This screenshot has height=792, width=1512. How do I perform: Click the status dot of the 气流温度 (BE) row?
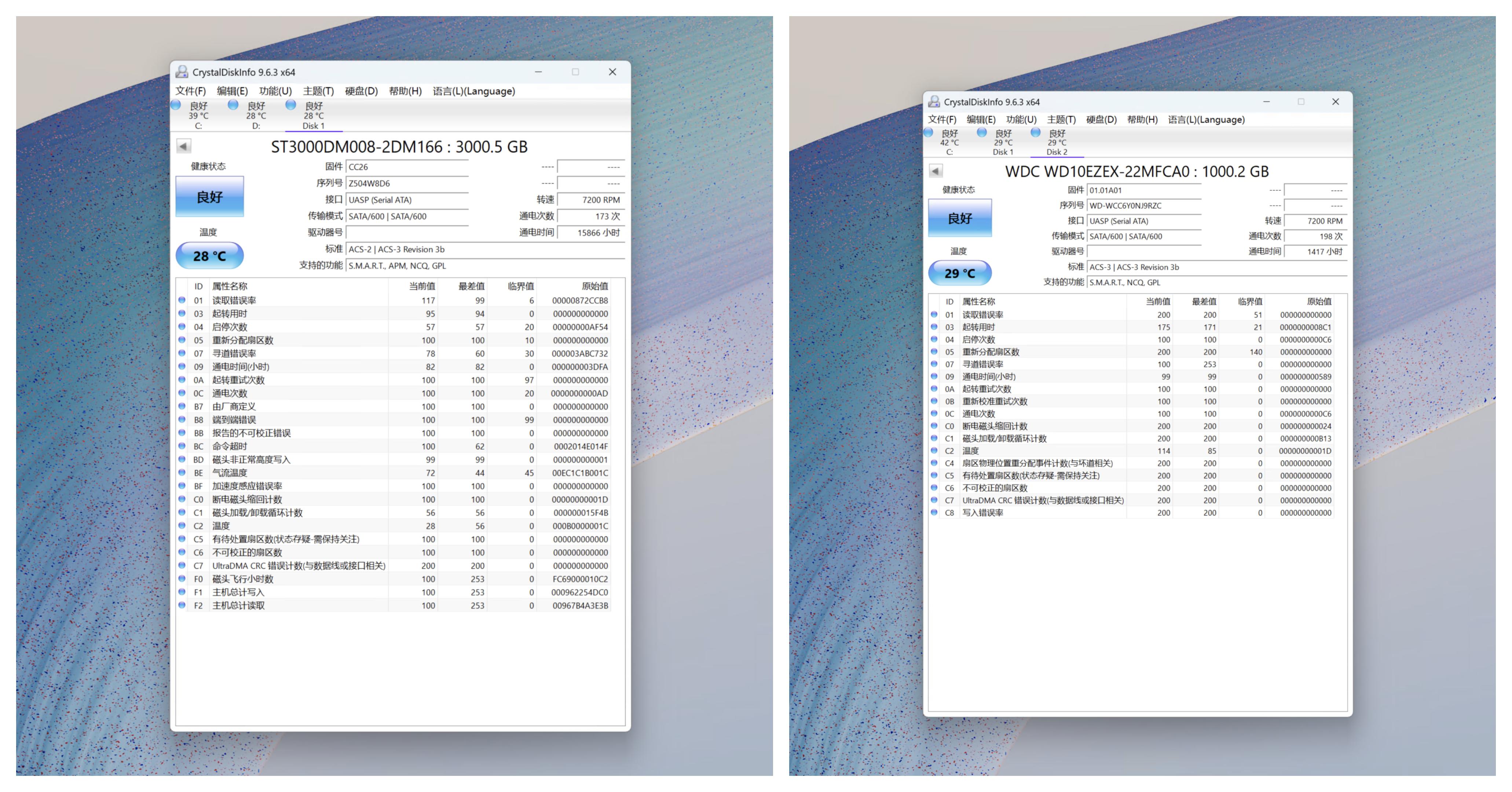click(182, 473)
